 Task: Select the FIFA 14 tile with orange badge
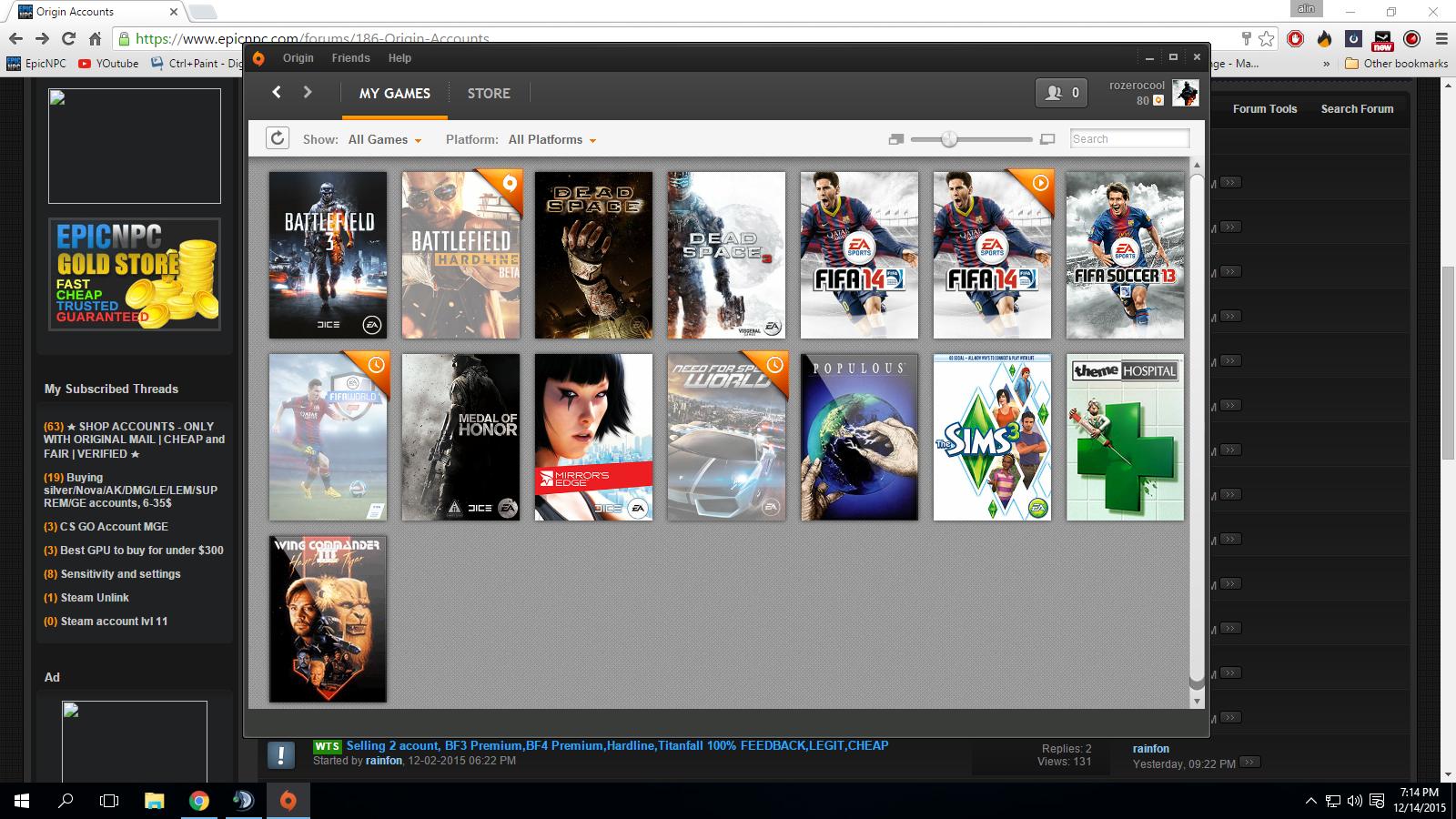pyautogui.click(x=992, y=255)
